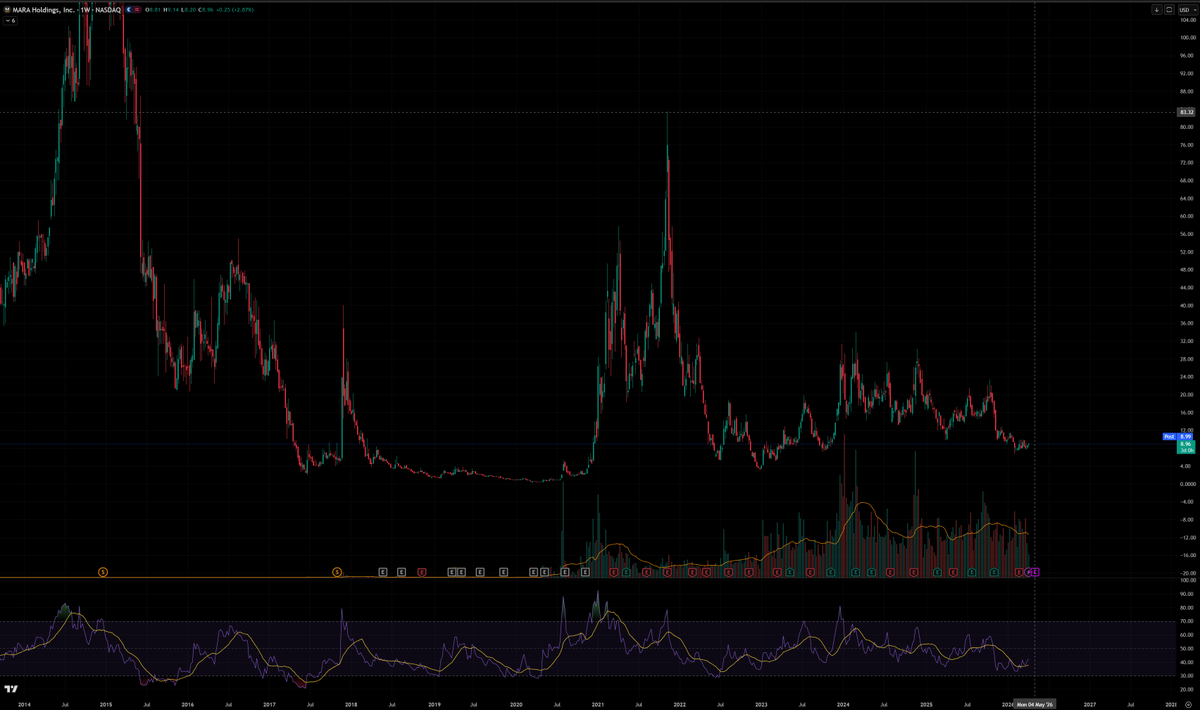This screenshot has width=1200, height=710.
Task: Click the 2027 label on time axis
Action: (x=1089, y=705)
